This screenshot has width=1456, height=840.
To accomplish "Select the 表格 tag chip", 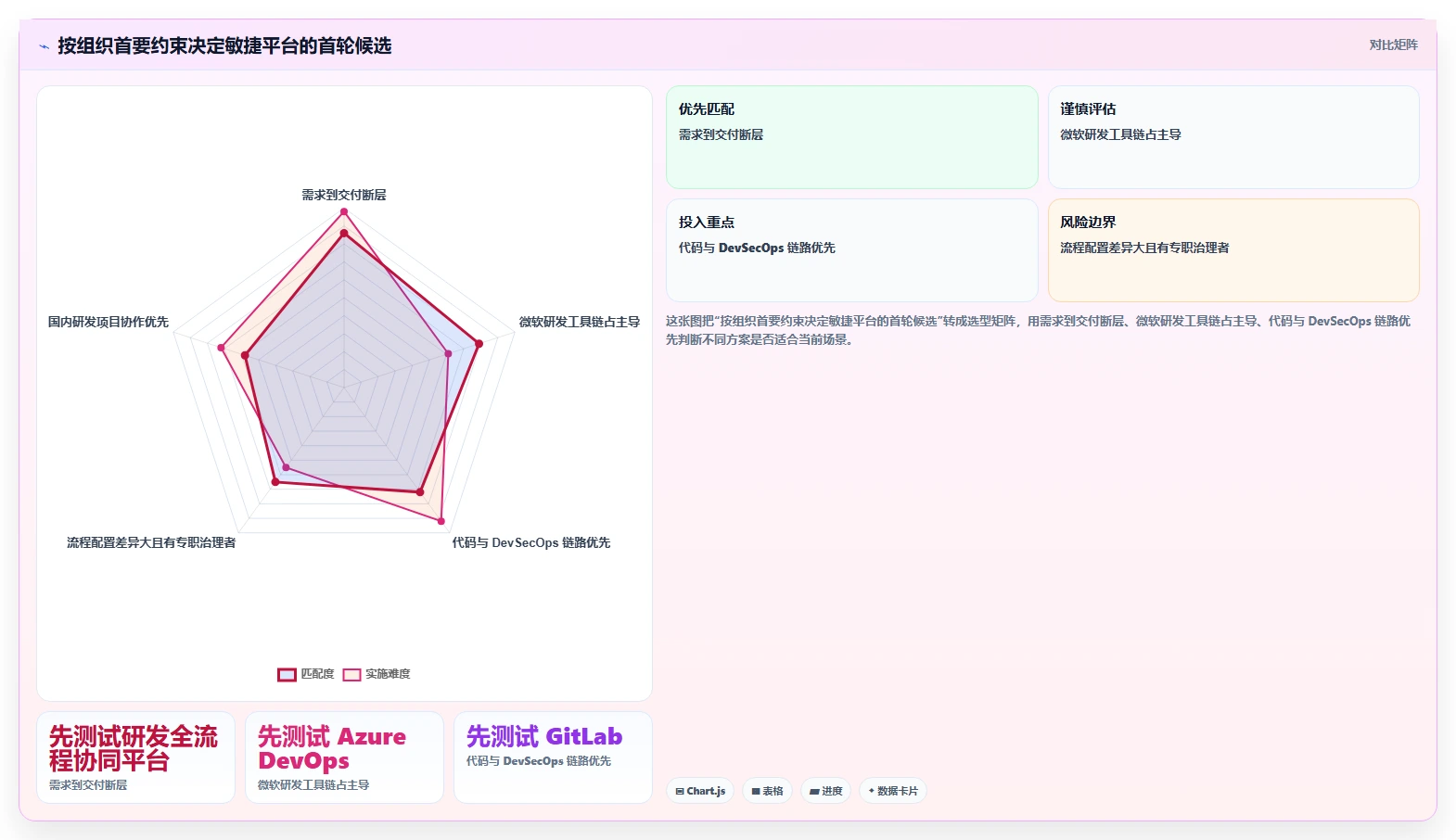I will click(767, 791).
